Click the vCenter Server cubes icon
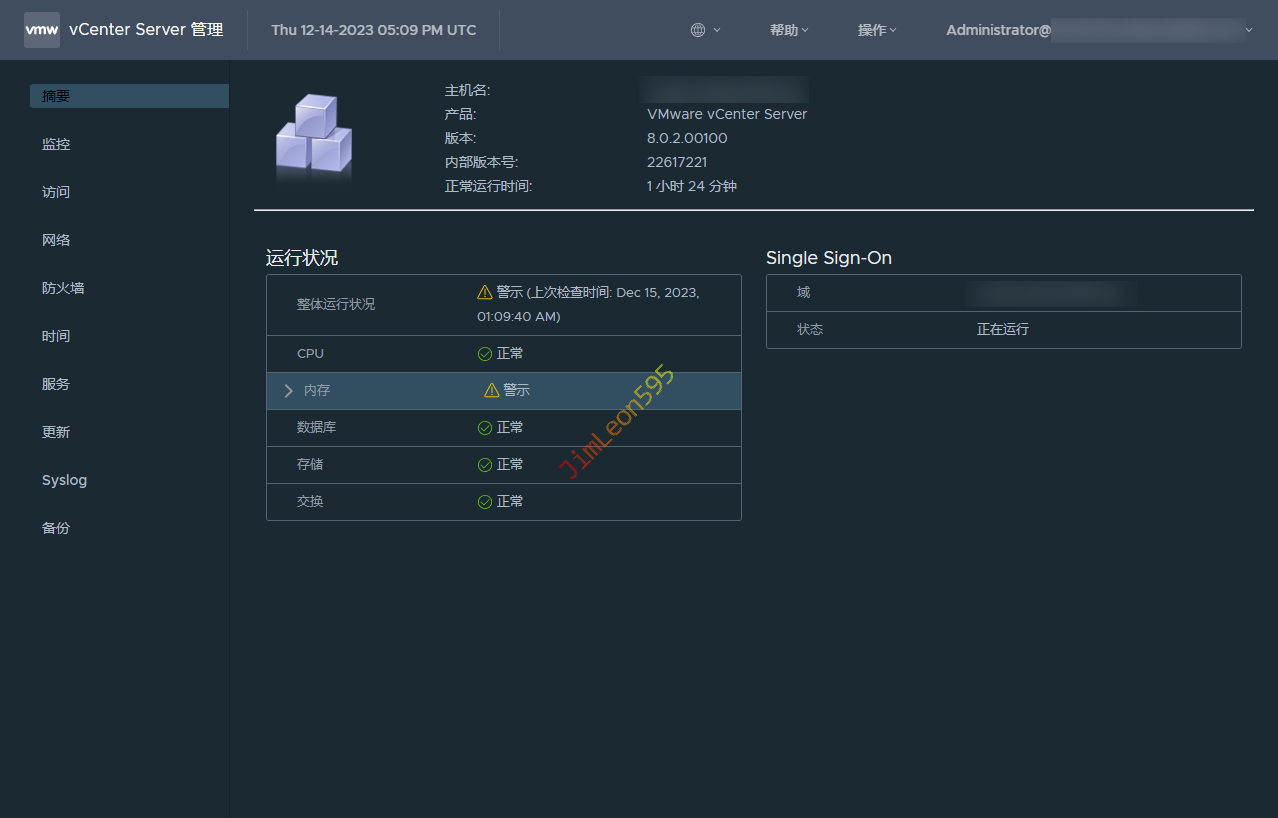Viewport: 1278px width, 818px height. point(314,137)
